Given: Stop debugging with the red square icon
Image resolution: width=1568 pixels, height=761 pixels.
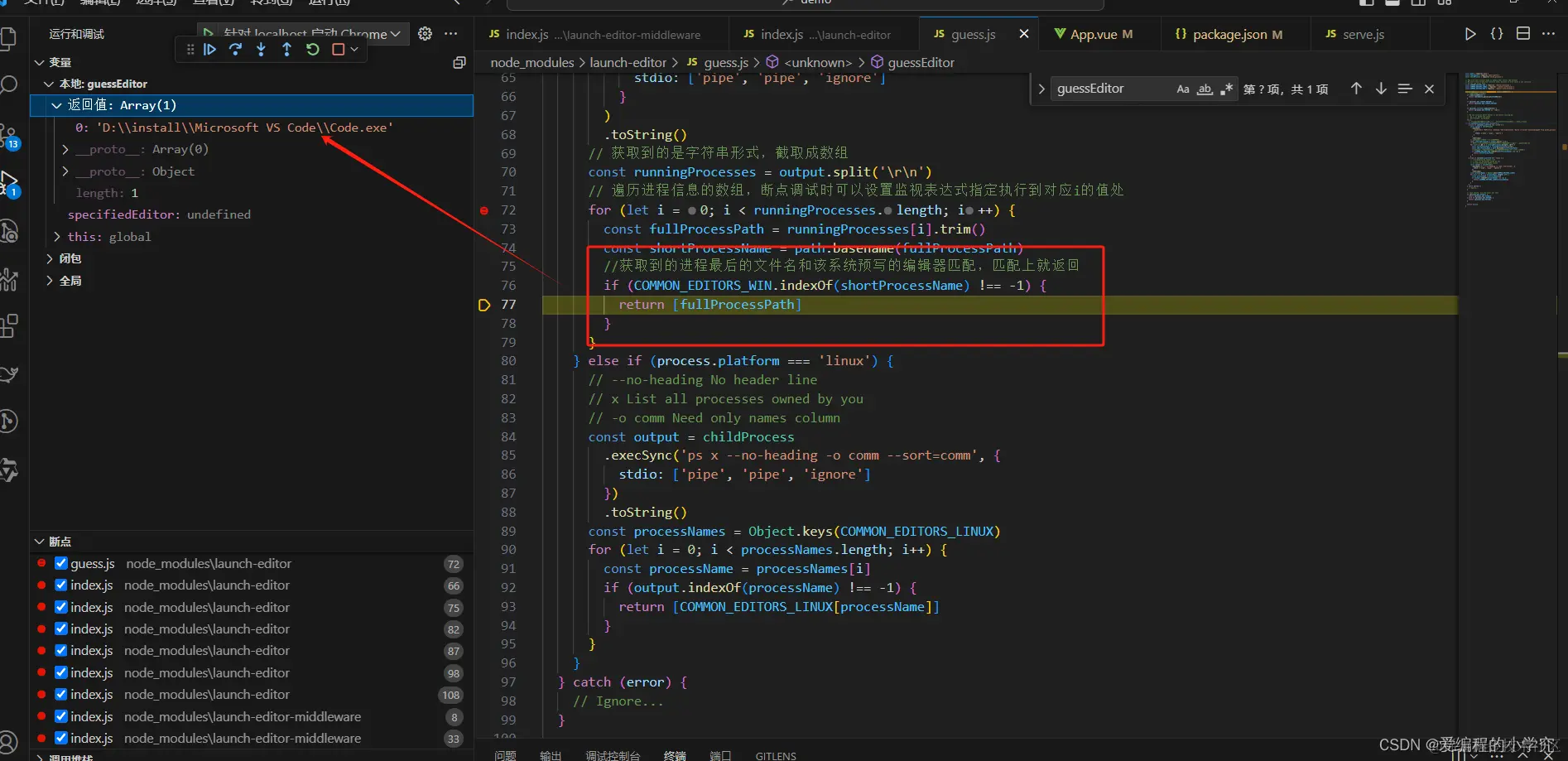Looking at the screenshot, I should tap(338, 50).
